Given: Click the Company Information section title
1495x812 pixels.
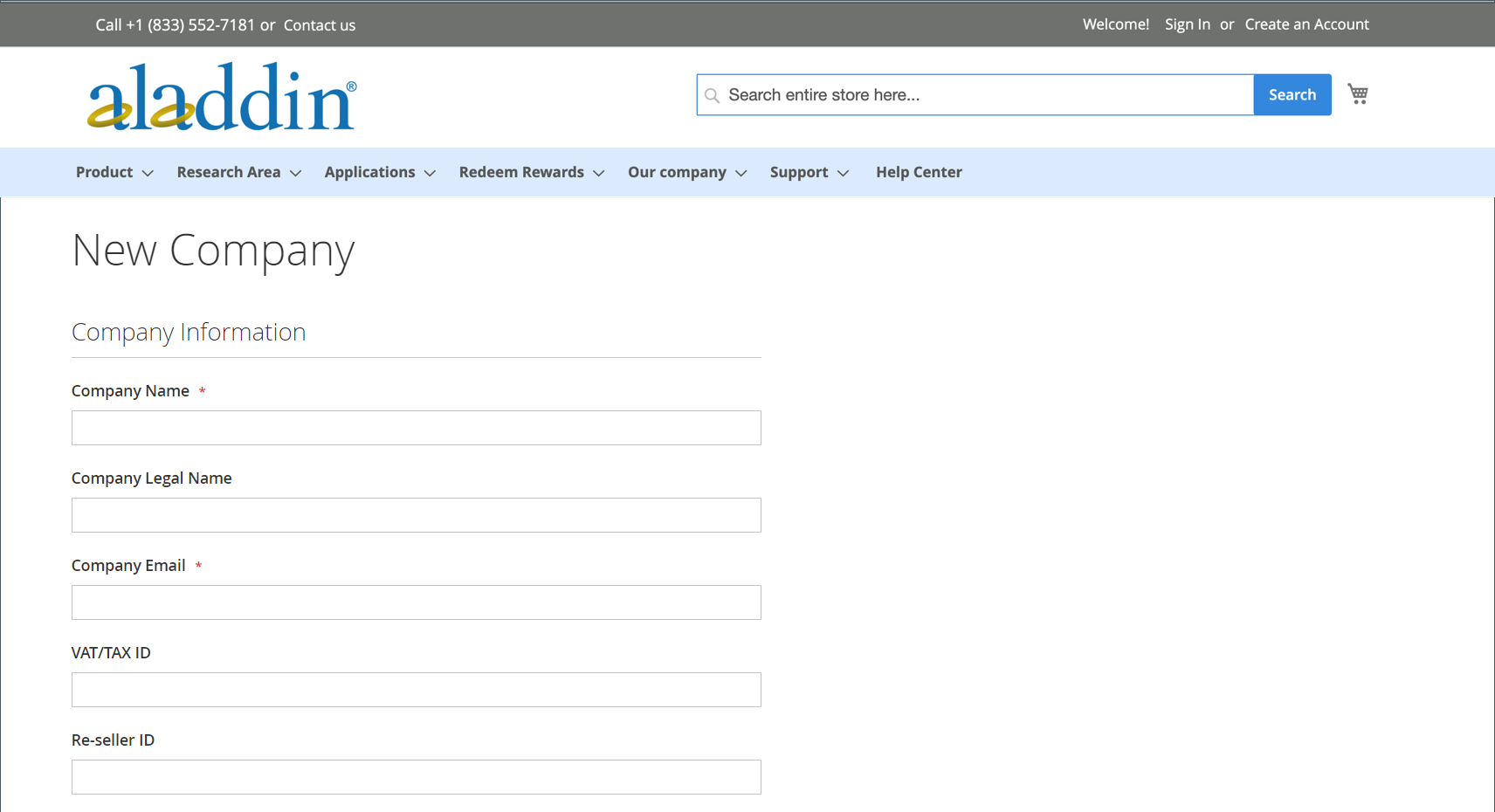Looking at the screenshot, I should click(189, 332).
